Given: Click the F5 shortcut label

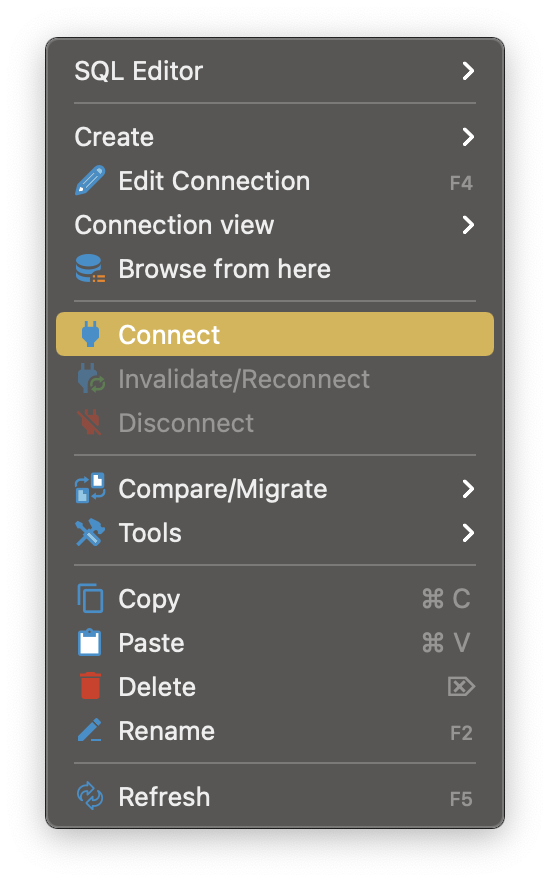Looking at the screenshot, I should tap(461, 799).
